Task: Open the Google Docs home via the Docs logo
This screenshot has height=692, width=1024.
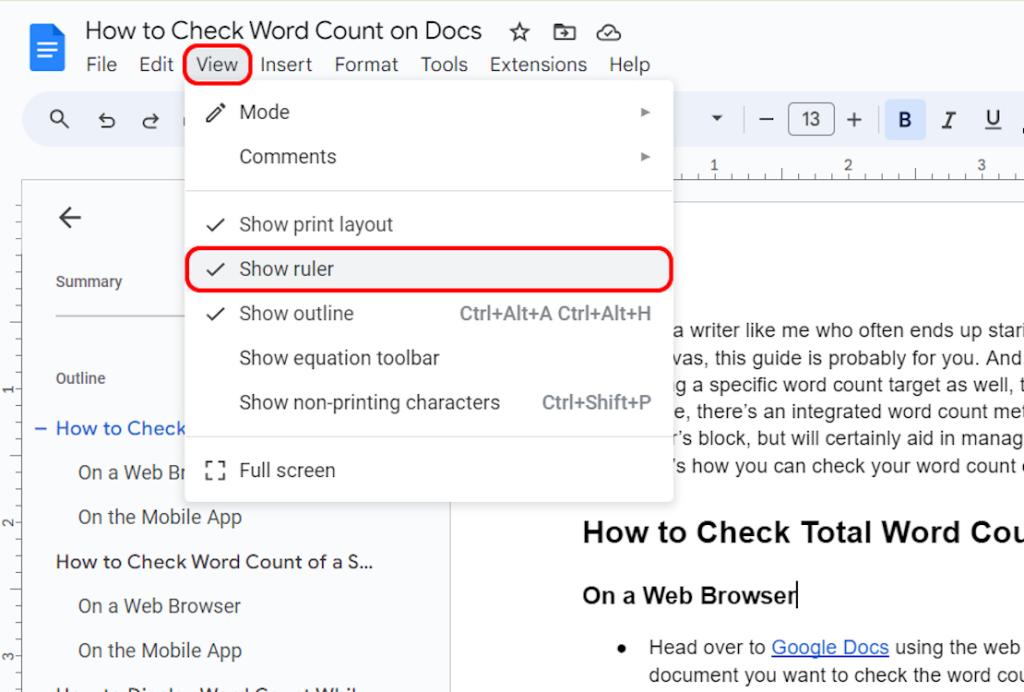Action: point(47,47)
